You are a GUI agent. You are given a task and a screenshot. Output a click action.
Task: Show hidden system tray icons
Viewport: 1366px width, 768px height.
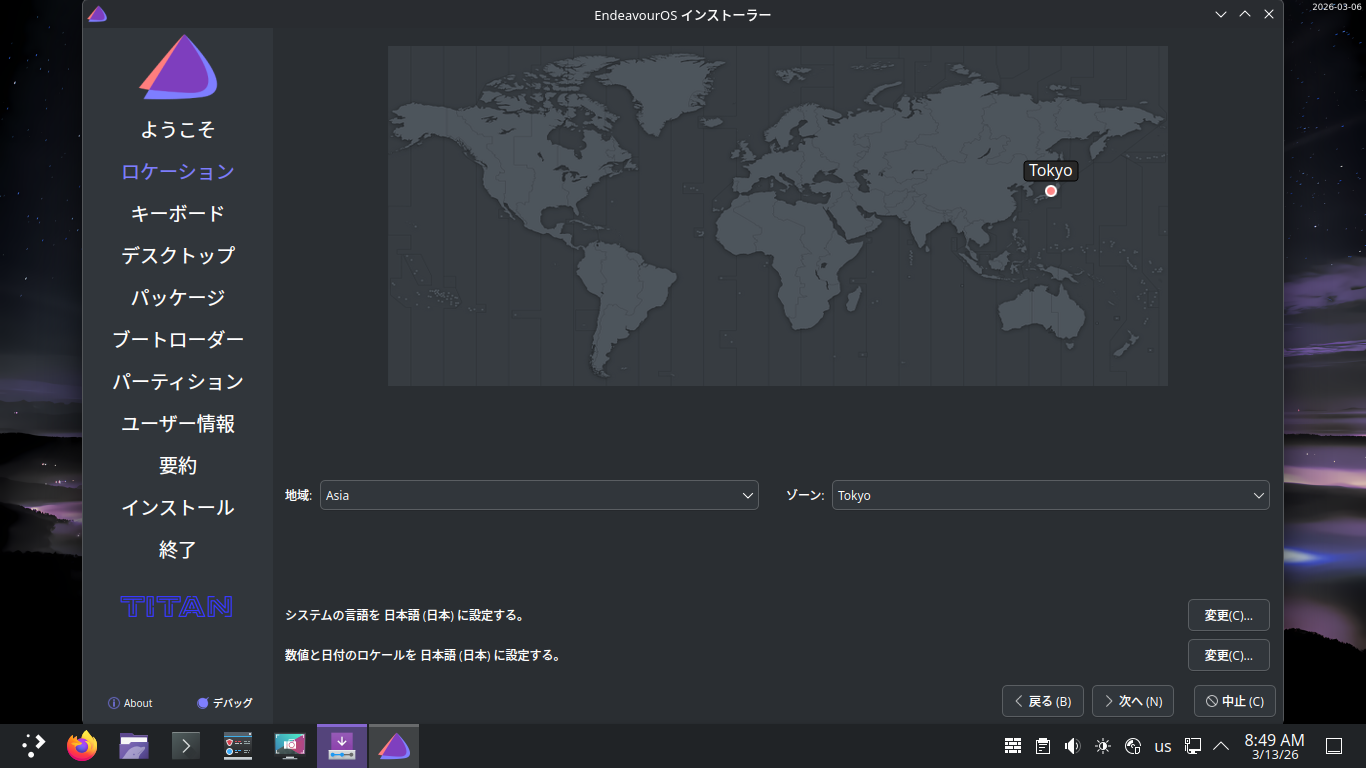(x=1221, y=745)
